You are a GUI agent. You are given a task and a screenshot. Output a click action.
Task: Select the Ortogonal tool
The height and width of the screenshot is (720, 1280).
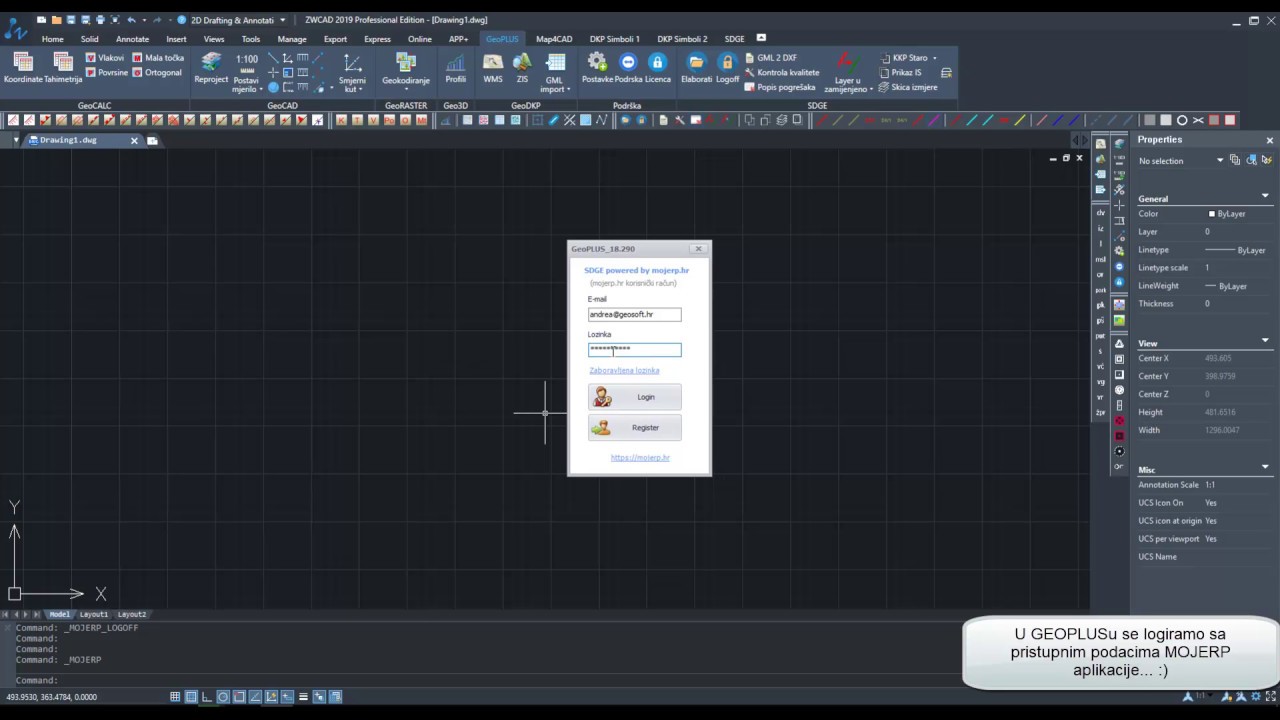[157, 73]
